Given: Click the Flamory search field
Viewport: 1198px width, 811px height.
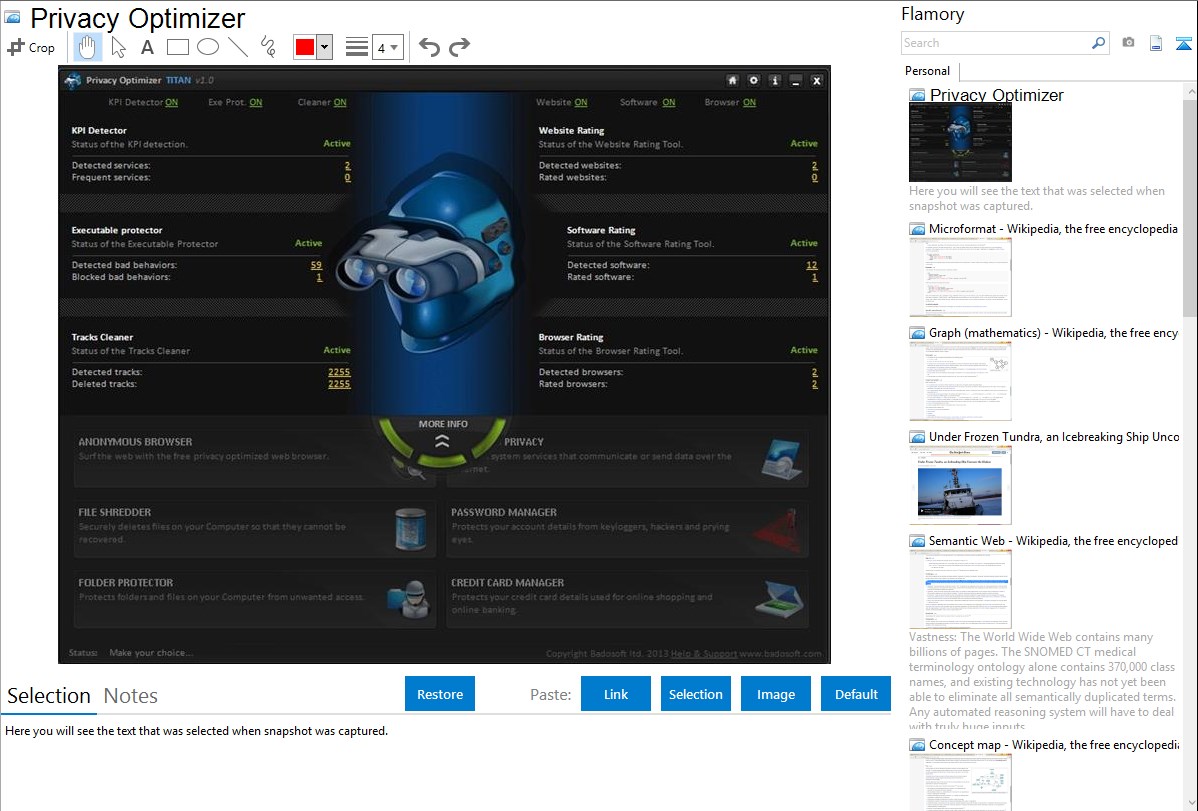Looking at the screenshot, I should 996,43.
